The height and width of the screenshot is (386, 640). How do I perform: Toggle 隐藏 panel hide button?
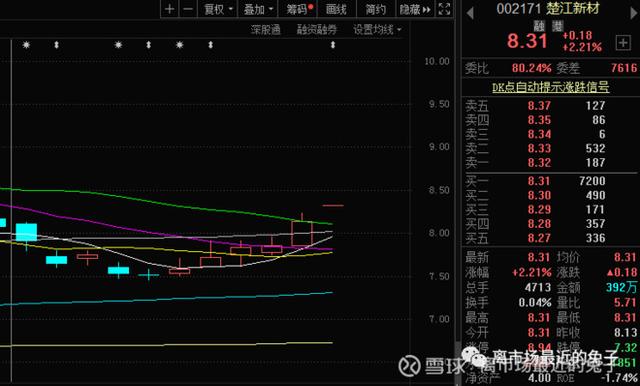pos(415,9)
